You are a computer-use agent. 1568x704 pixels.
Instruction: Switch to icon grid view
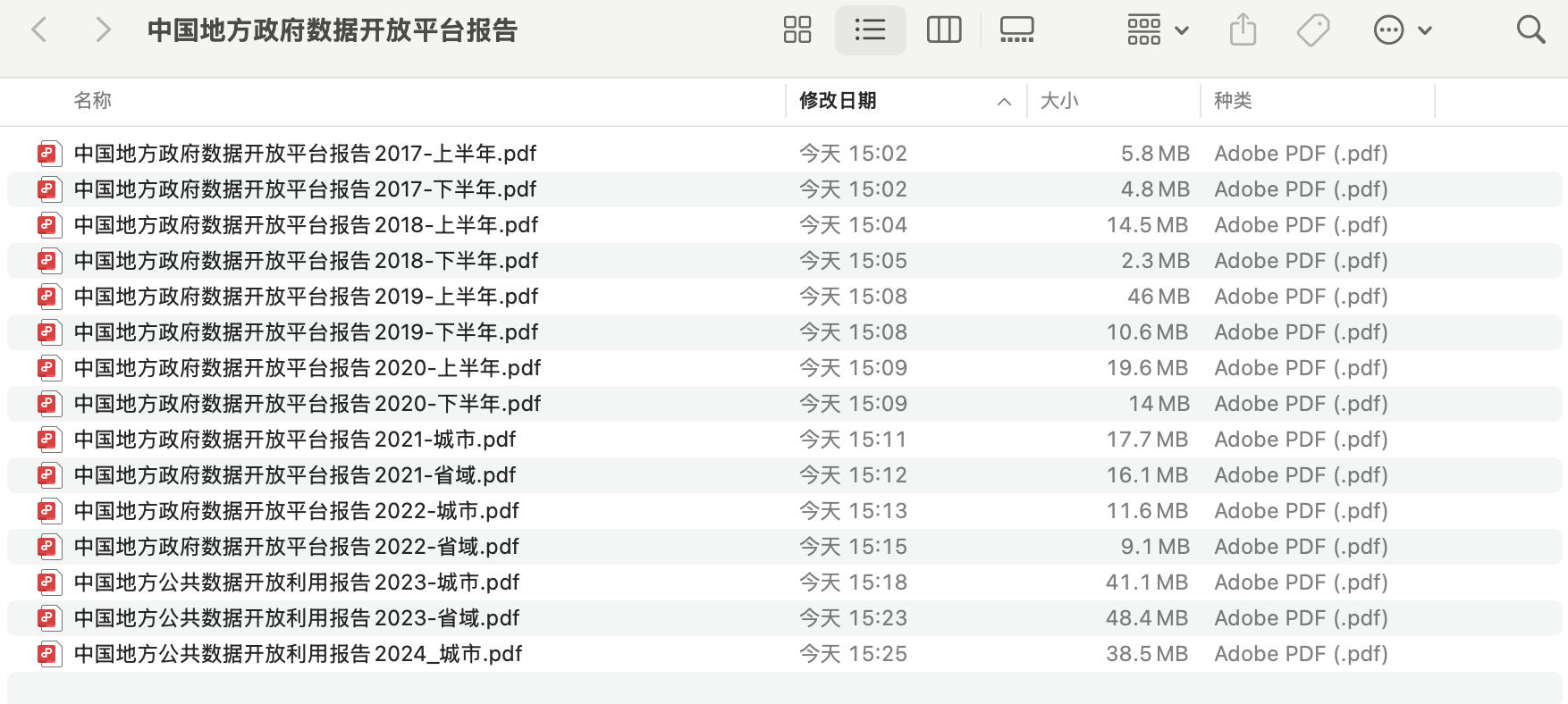point(797,30)
